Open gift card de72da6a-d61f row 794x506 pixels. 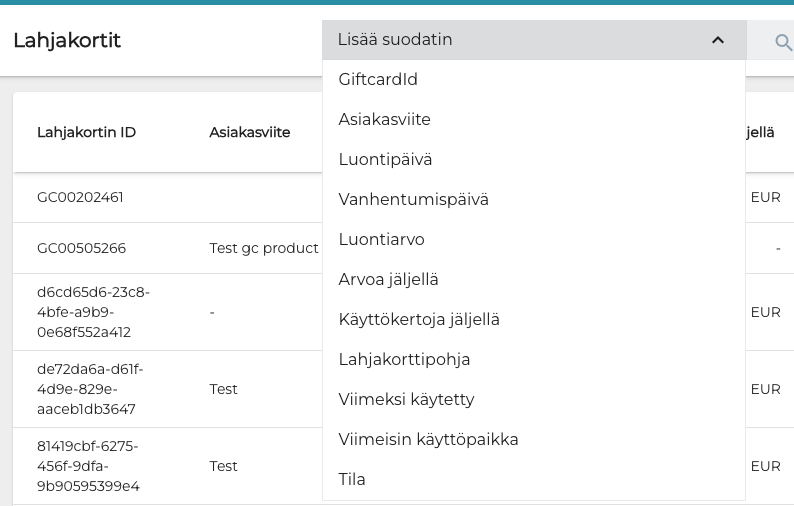click(93, 389)
